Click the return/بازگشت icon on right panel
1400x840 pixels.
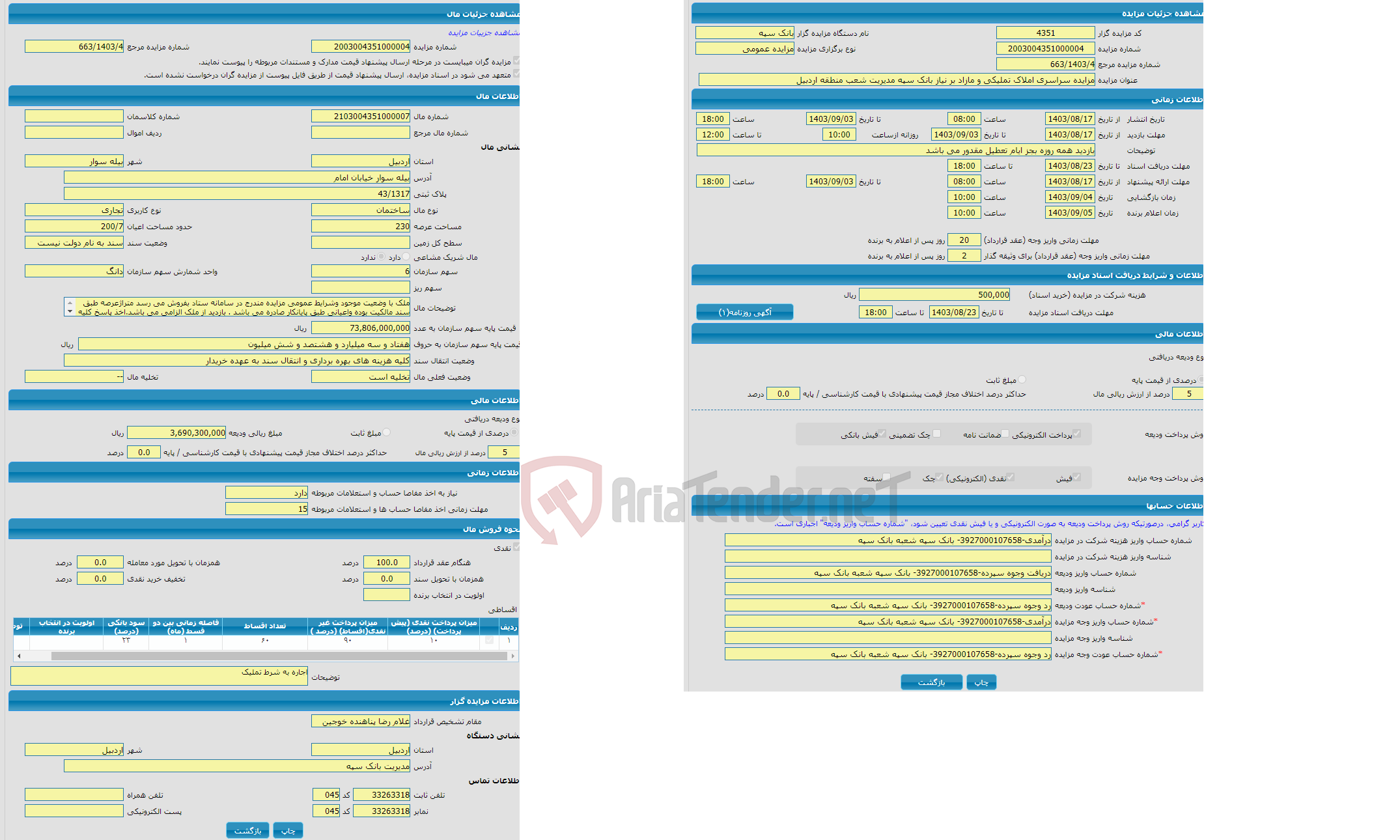pyautogui.click(x=930, y=683)
